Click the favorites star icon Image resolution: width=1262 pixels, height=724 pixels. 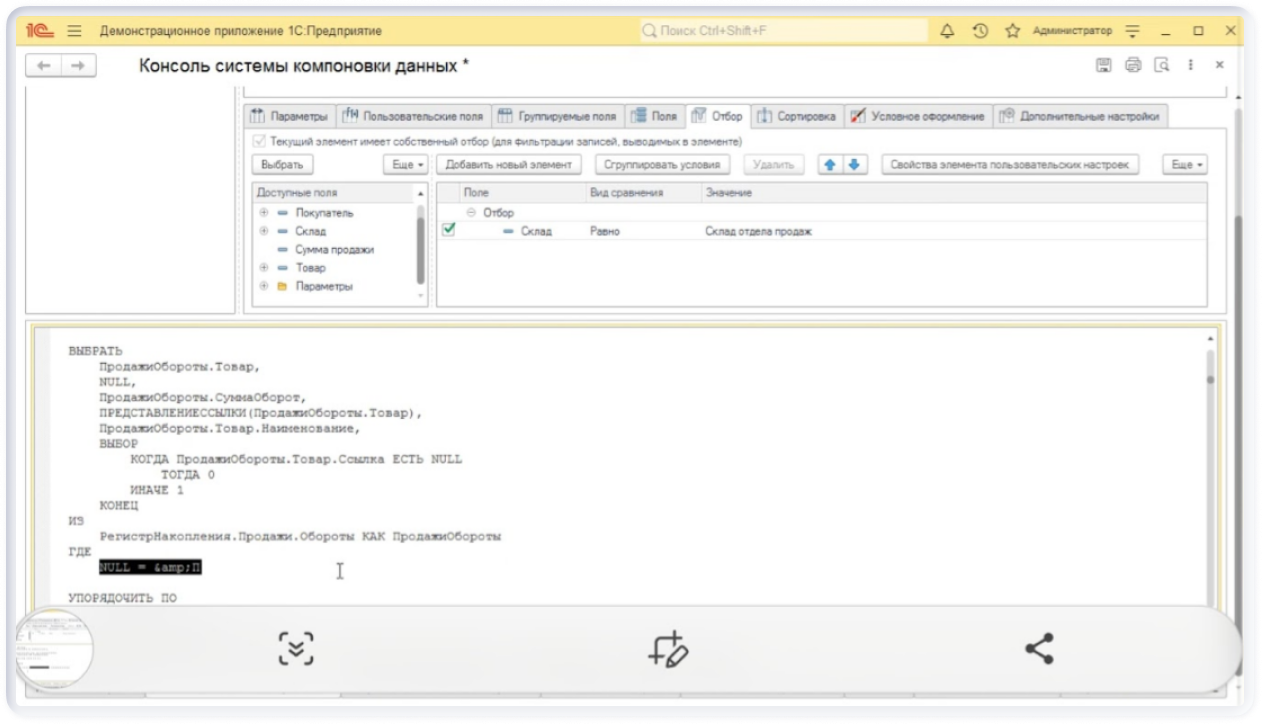[x=1012, y=31]
